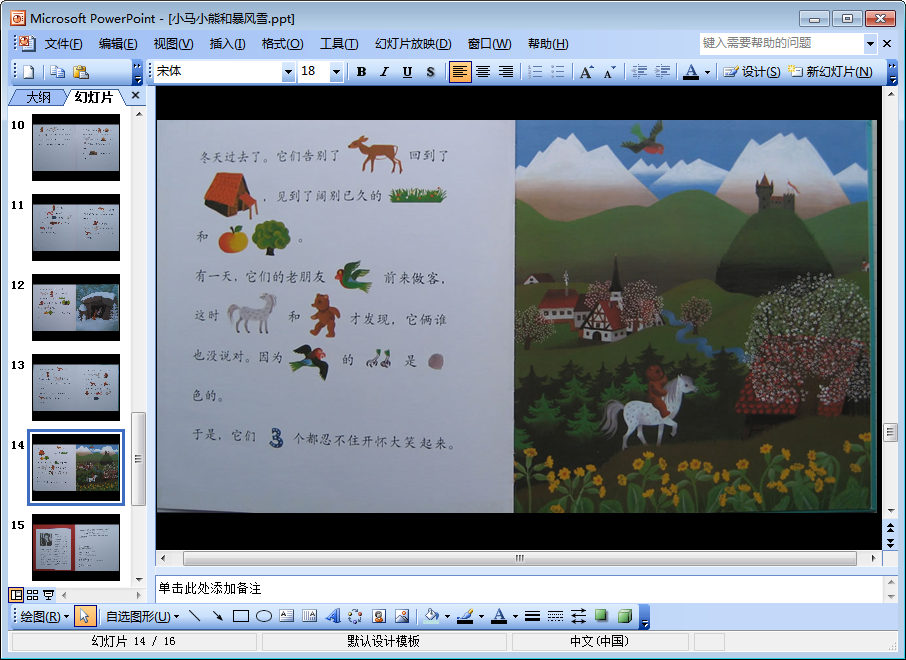Open the 视图(V) menu
906x660 pixels.
point(173,44)
